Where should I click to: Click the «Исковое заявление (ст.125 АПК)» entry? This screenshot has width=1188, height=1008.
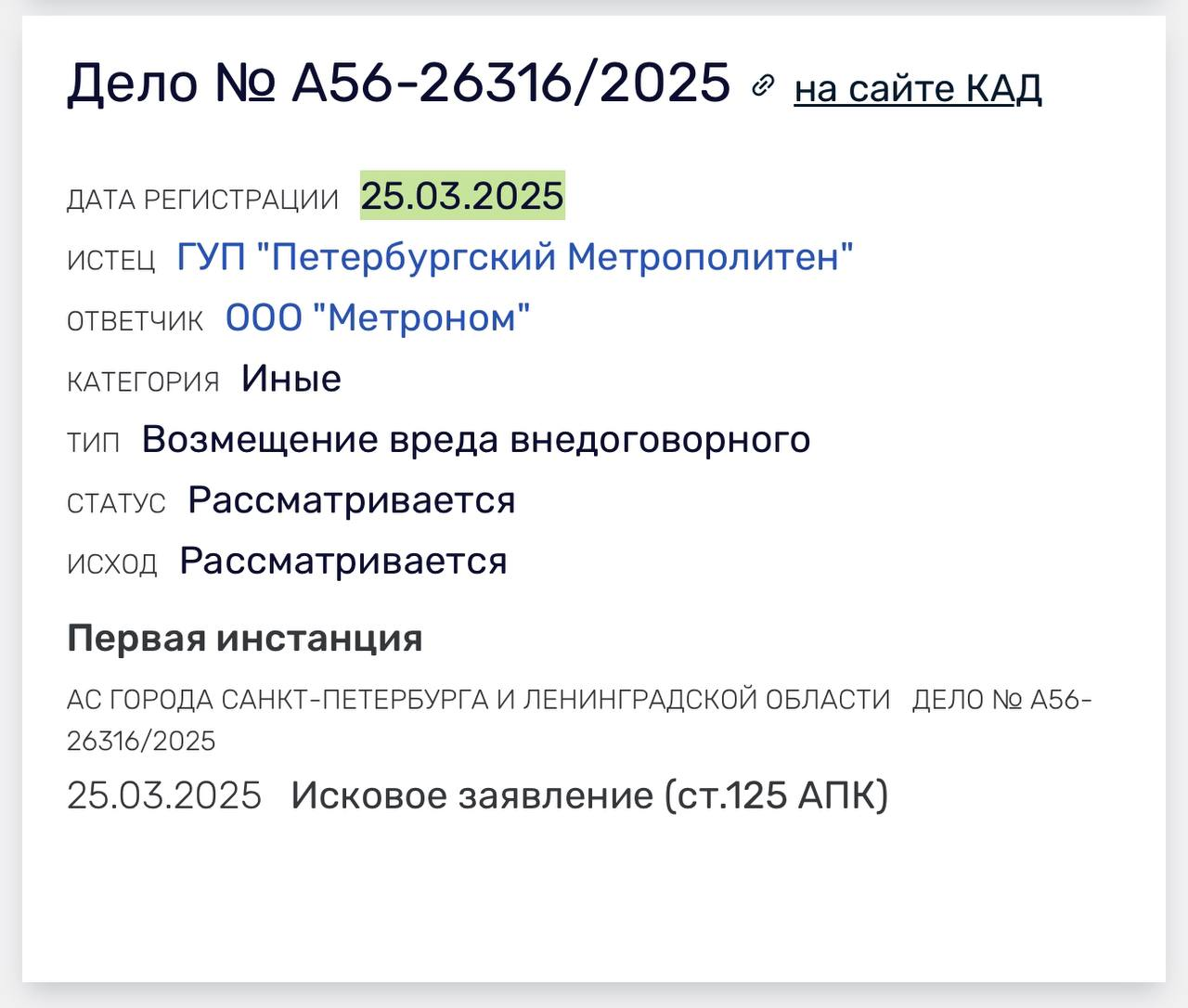pos(589,795)
